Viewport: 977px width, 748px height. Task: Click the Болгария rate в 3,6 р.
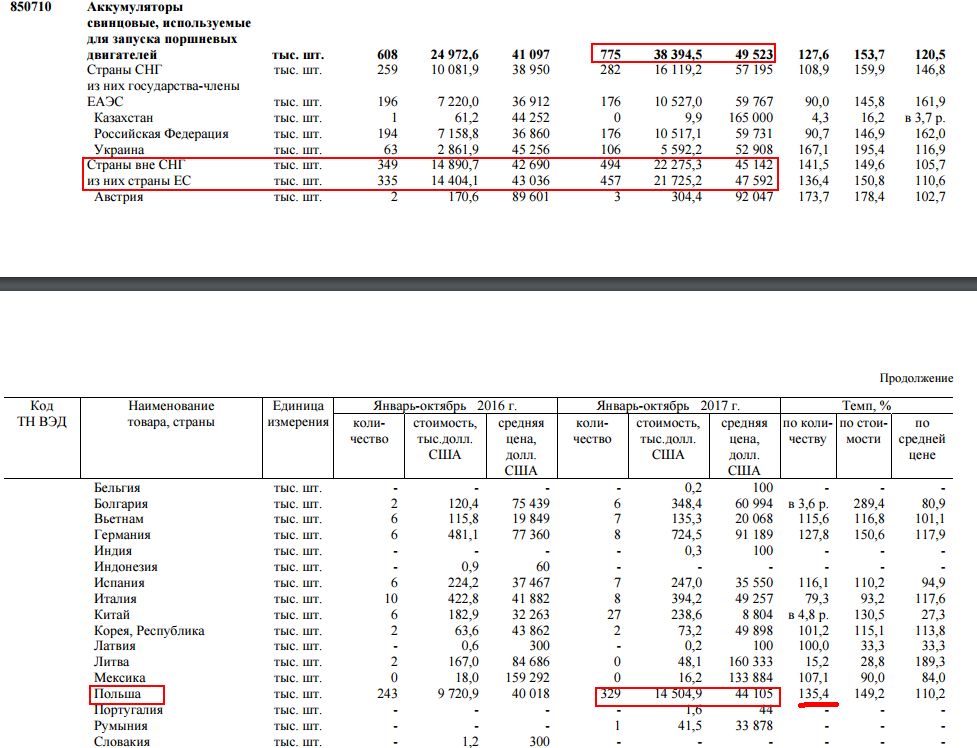(809, 504)
